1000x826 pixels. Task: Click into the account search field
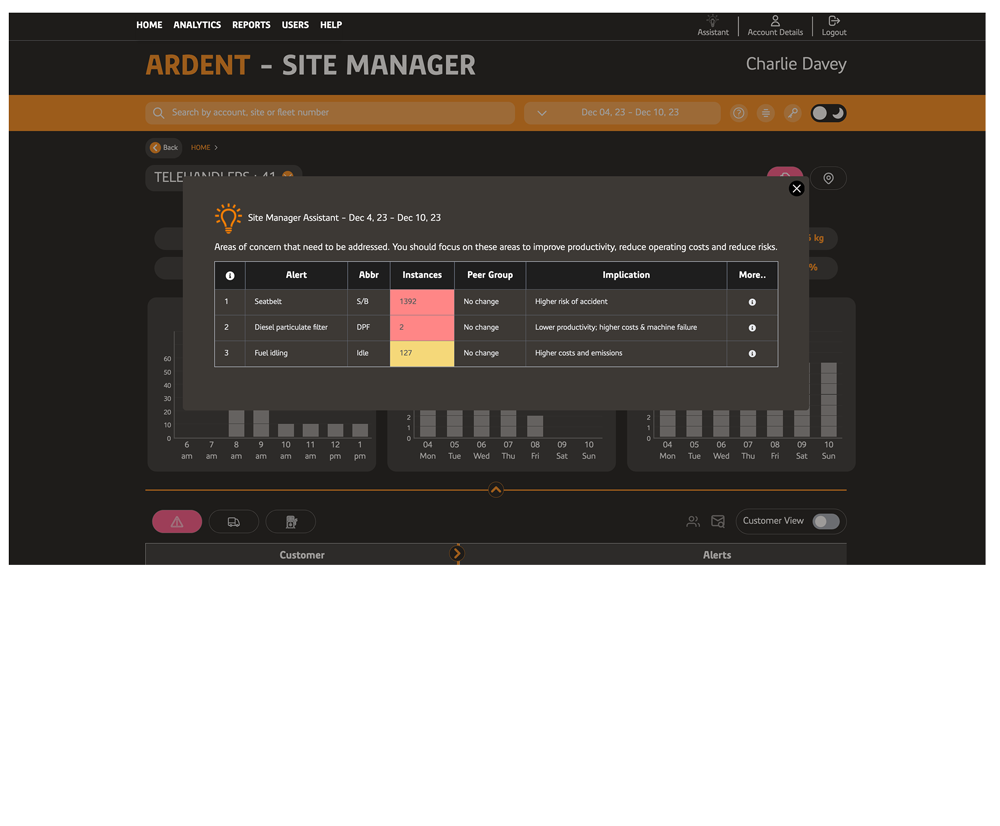click(330, 113)
